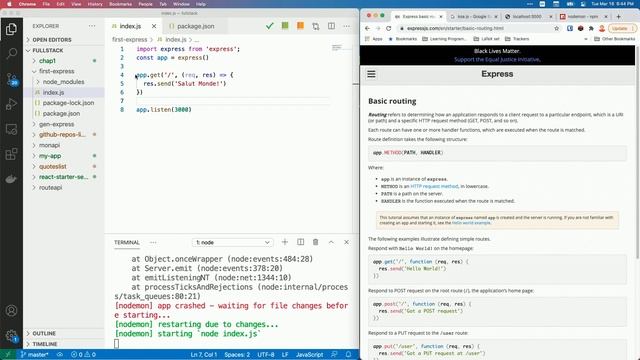Select the terminal dropdown showing 1: node
640x360 pixels.
233,242
